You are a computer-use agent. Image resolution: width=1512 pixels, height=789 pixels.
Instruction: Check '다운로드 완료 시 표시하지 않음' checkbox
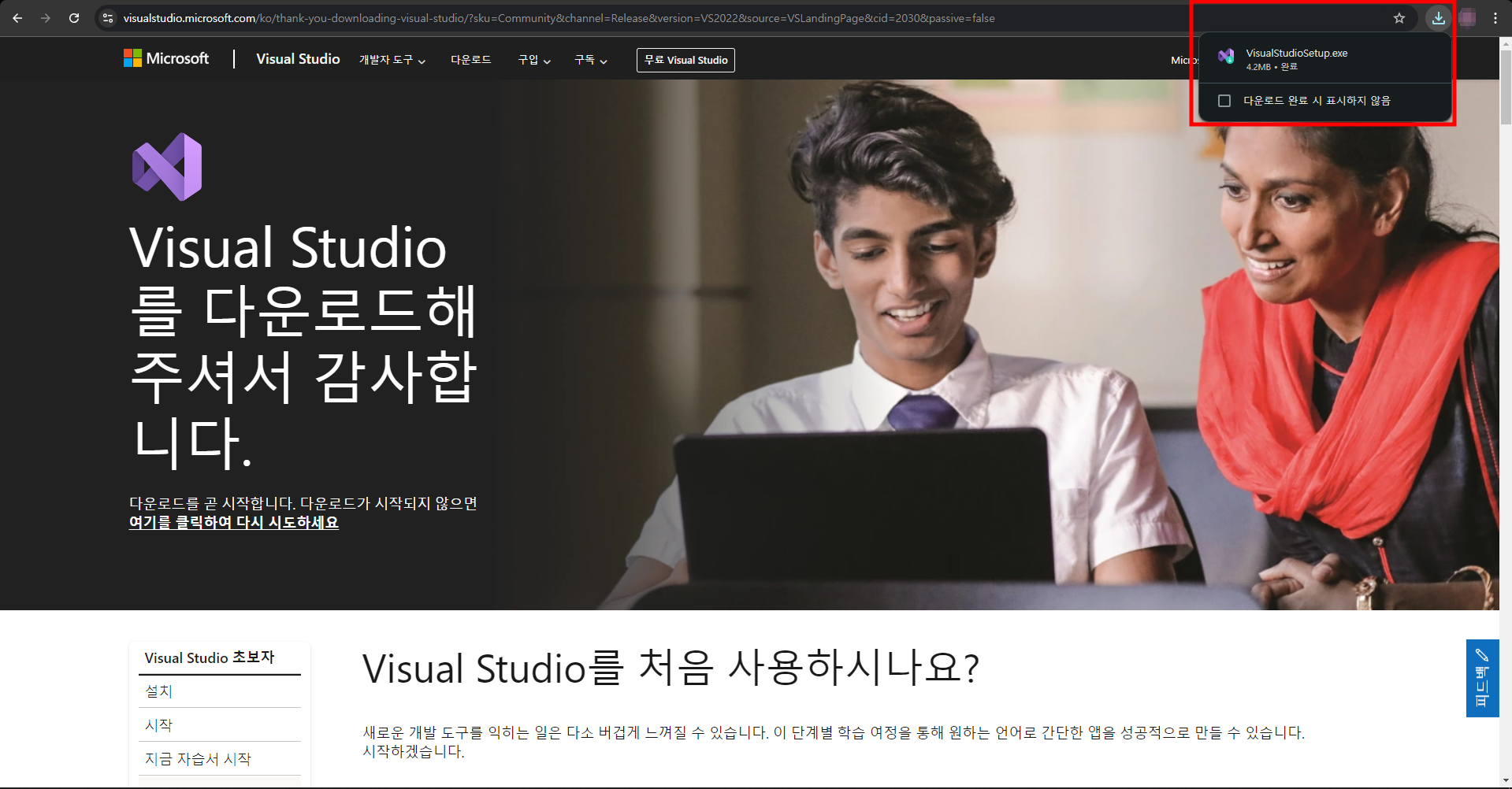(1224, 101)
